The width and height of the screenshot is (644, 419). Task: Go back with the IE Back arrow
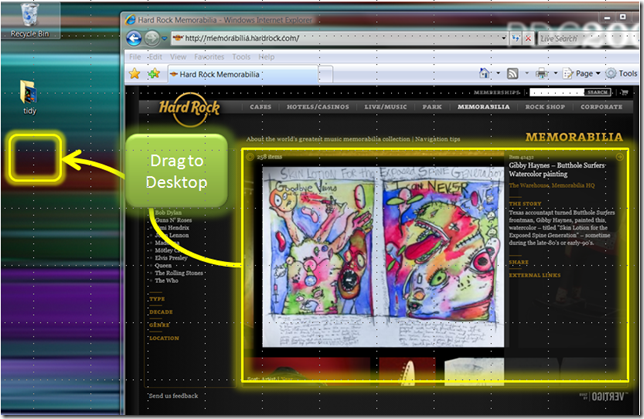coord(134,39)
